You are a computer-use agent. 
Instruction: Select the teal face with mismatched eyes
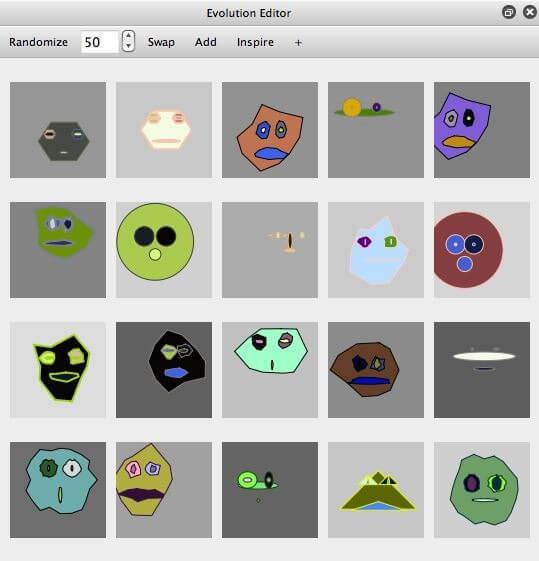click(58, 490)
